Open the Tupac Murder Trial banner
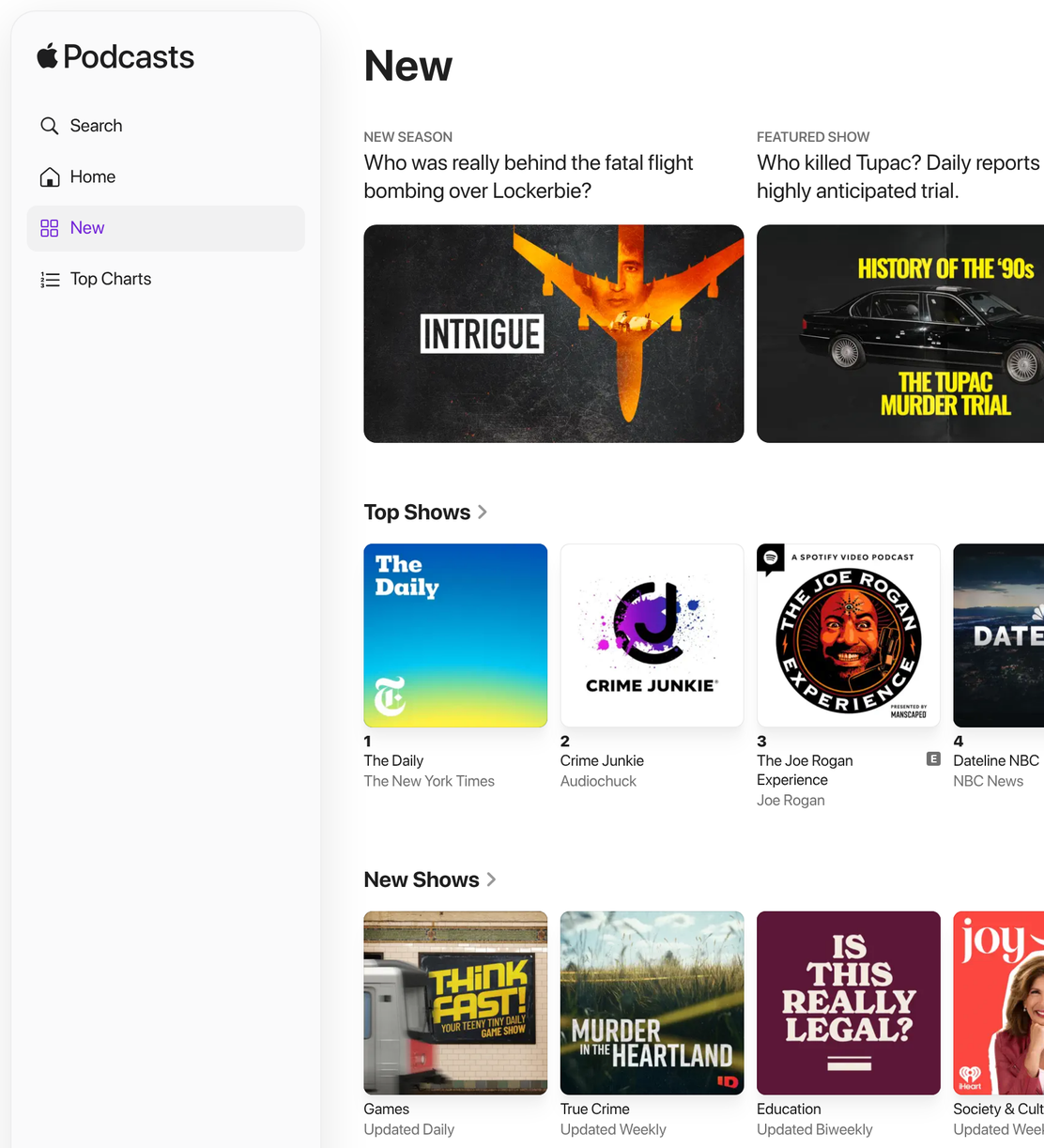Viewport: 1044px width, 1148px height. [x=900, y=333]
